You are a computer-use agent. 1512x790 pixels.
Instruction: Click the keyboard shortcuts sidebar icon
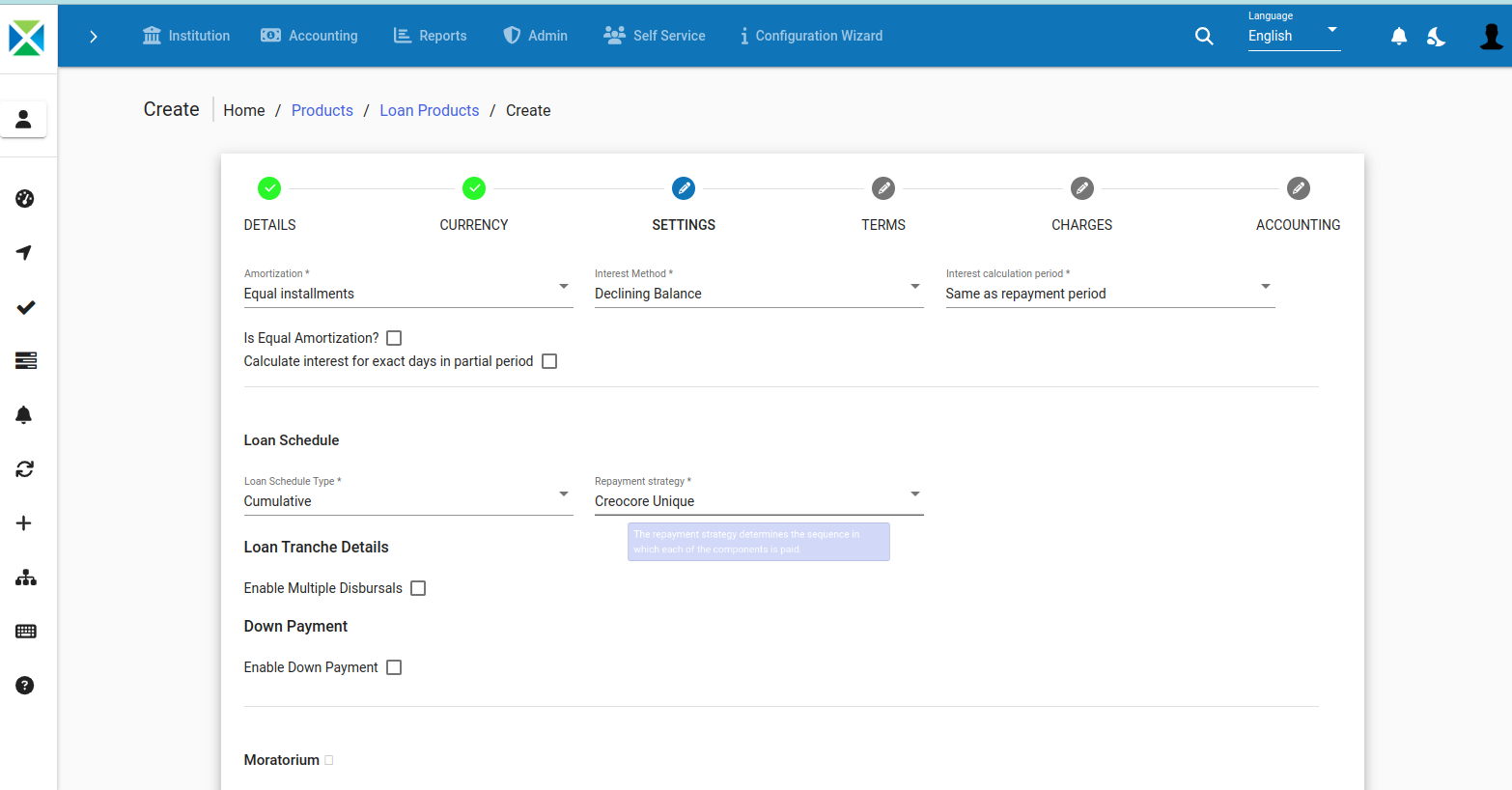[25, 632]
